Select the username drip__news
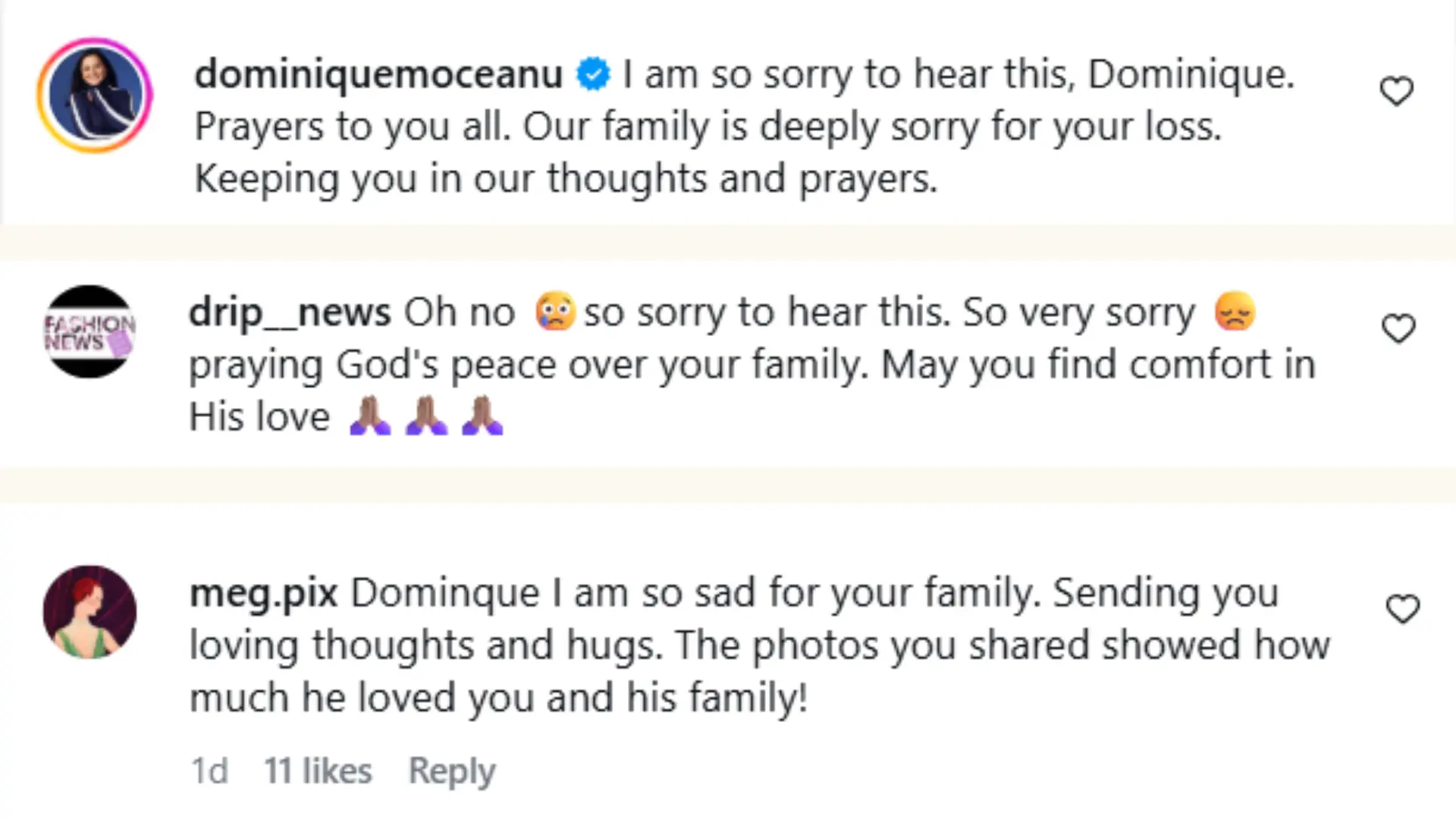 290,312
